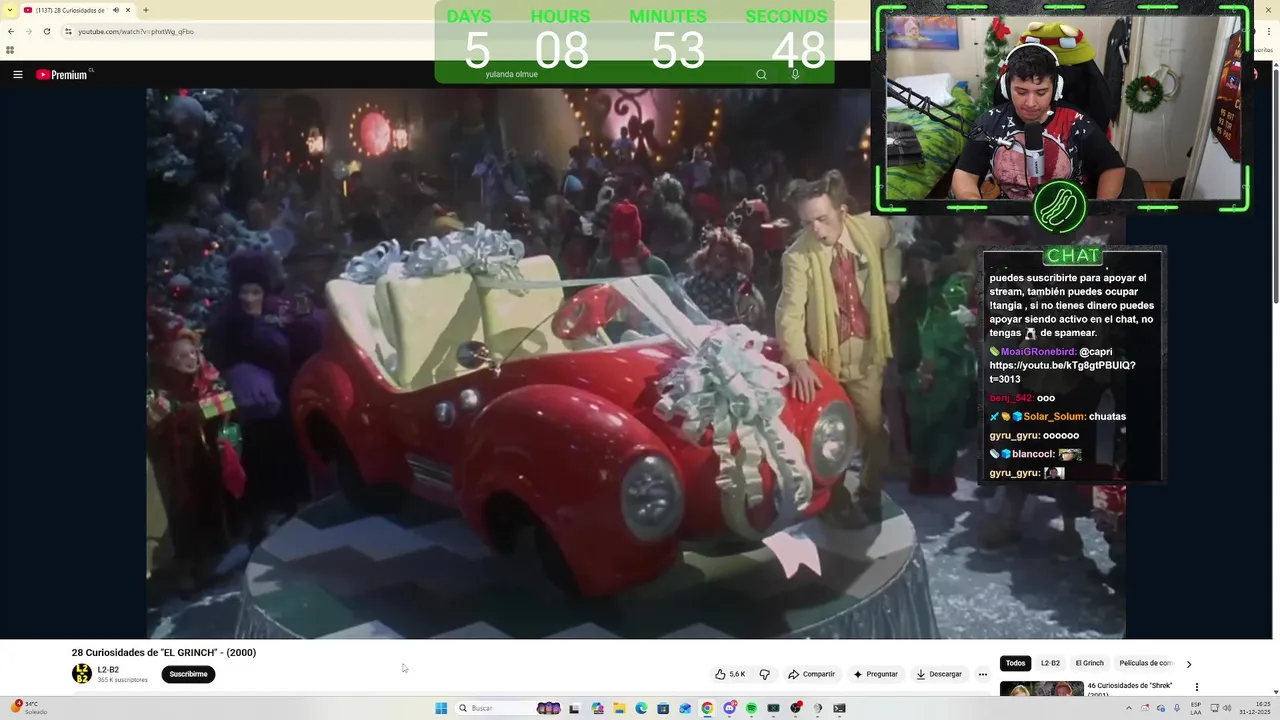Open the taskbar volume control
Viewport: 1280px width, 720px height.
click(1227, 708)
